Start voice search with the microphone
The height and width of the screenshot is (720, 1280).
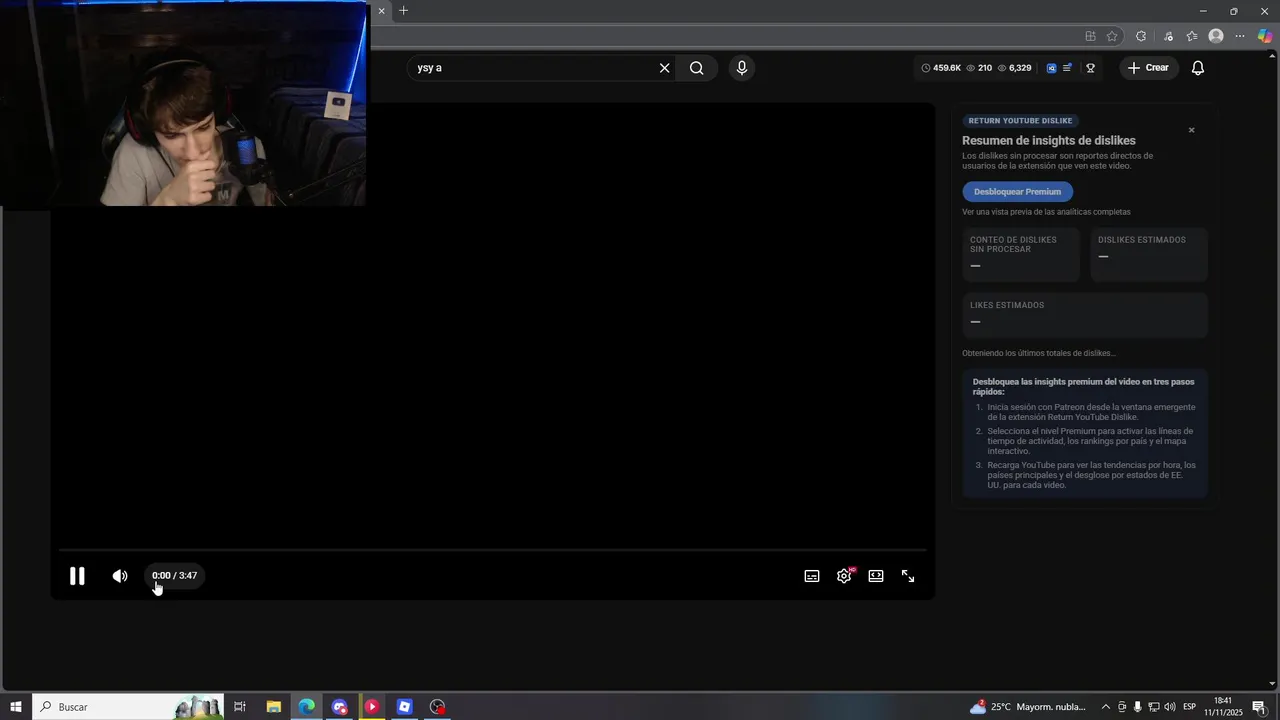click(741, 68)
